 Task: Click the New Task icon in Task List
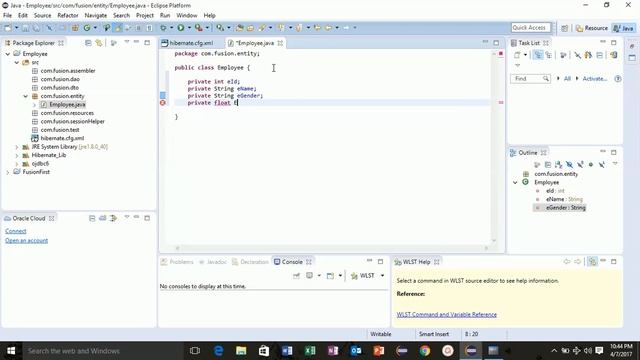tap(517, 55)
